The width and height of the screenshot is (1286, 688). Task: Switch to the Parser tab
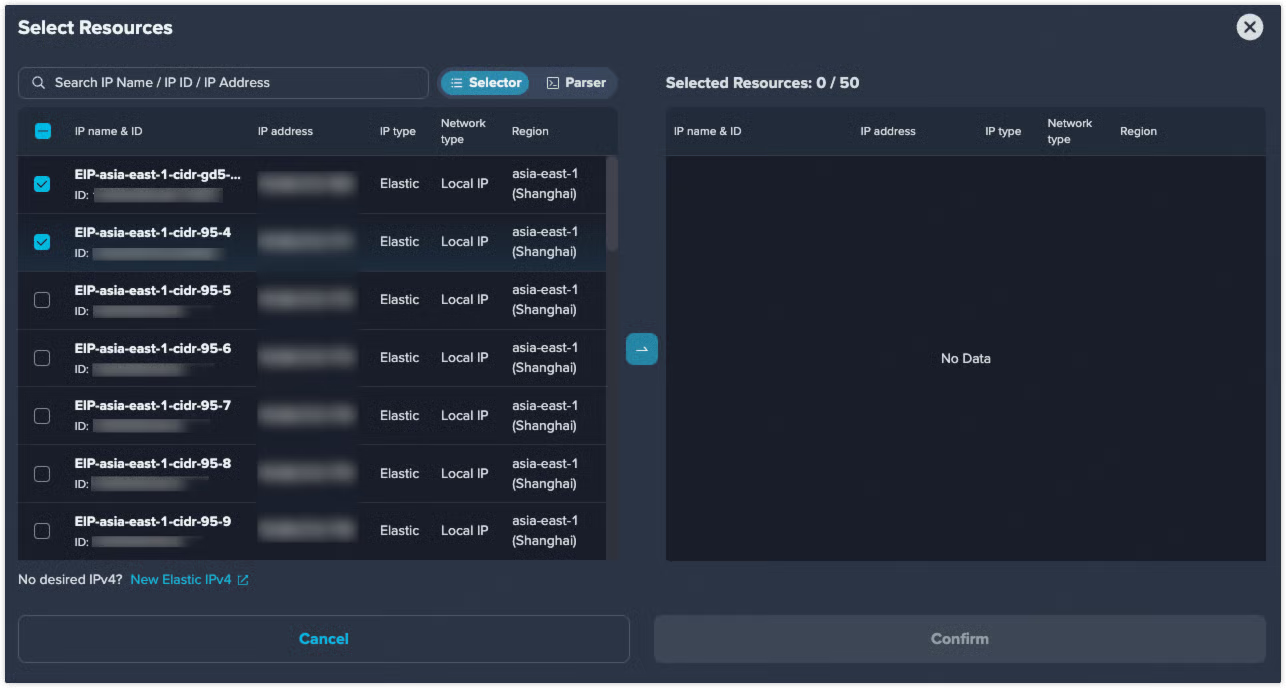point(576,83)
